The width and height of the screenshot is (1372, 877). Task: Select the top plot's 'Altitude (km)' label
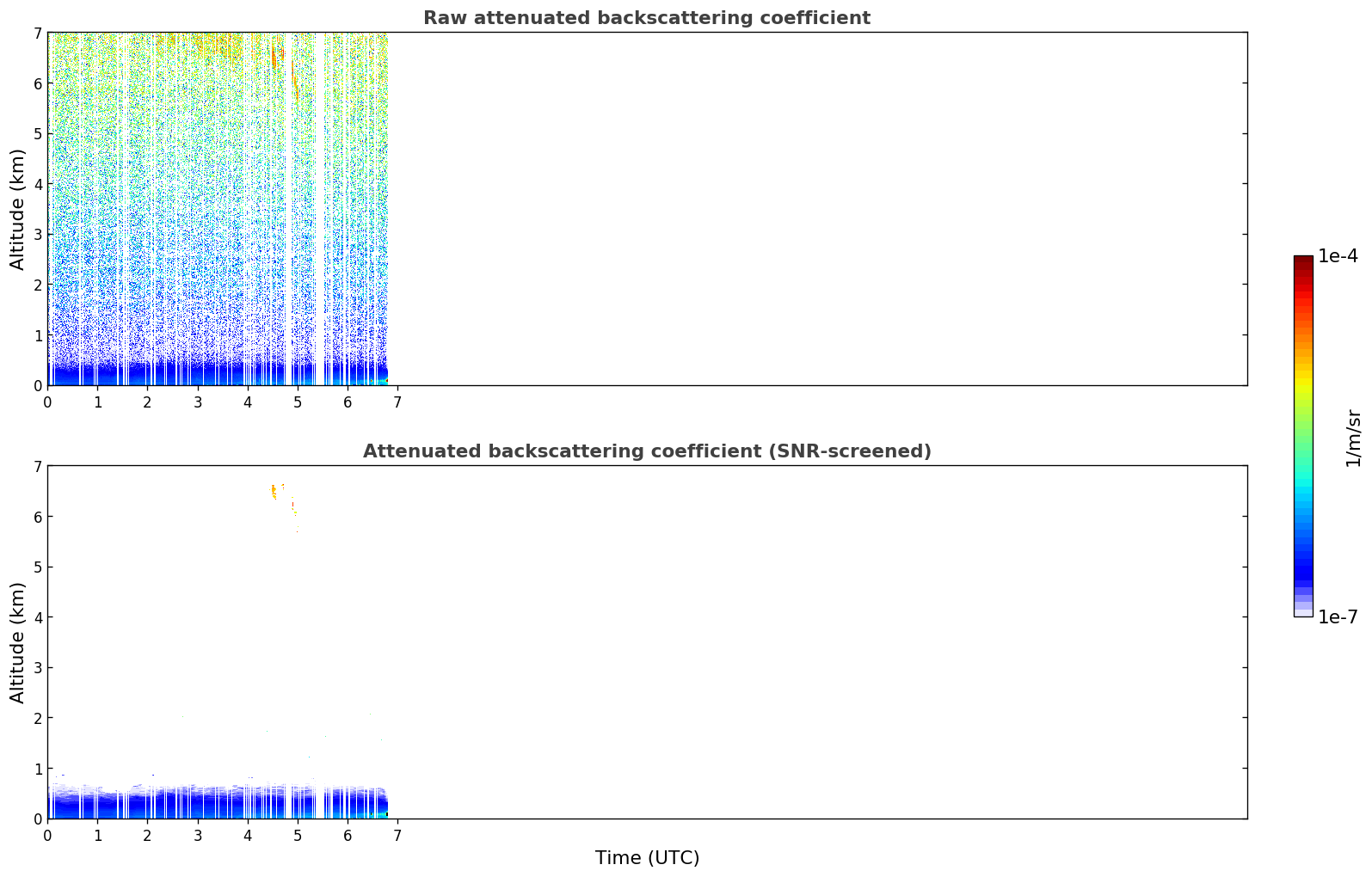point(18,209)
